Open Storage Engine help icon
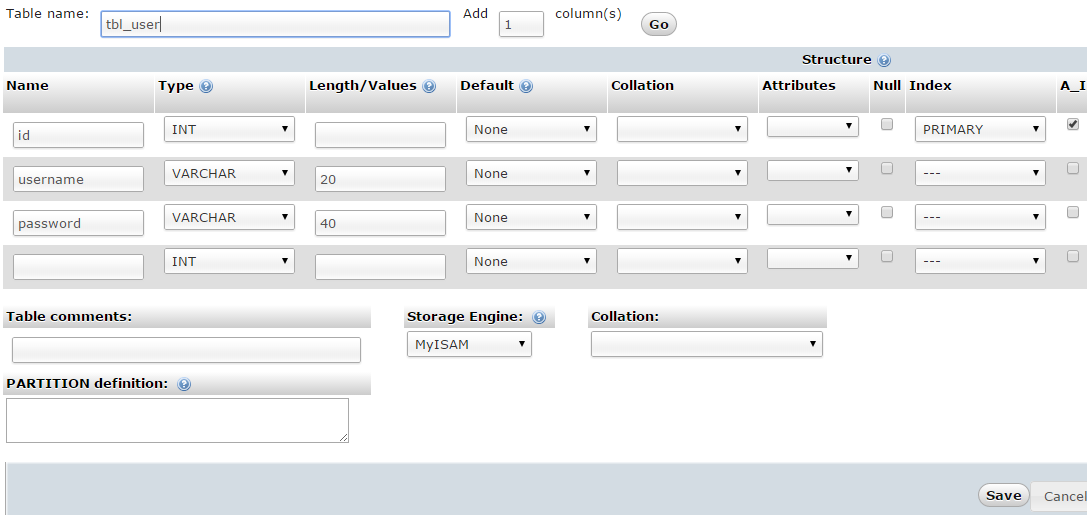Image resolution: width=1090 pixels, height=515 pixels. click(x=539, y=317)
